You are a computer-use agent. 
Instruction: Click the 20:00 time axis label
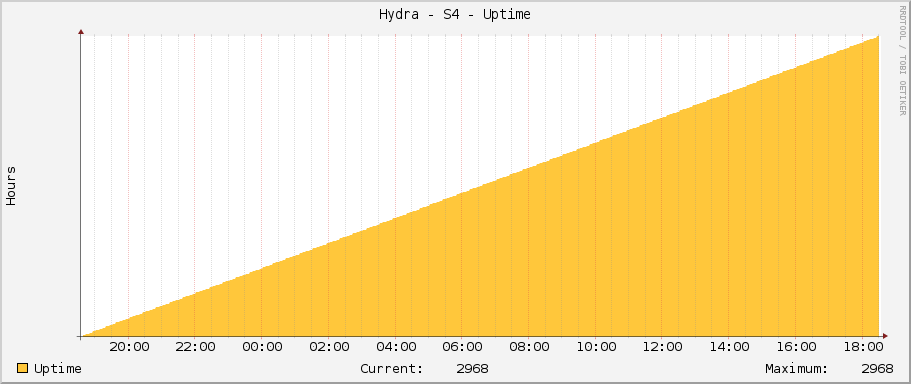pos(129,347)
